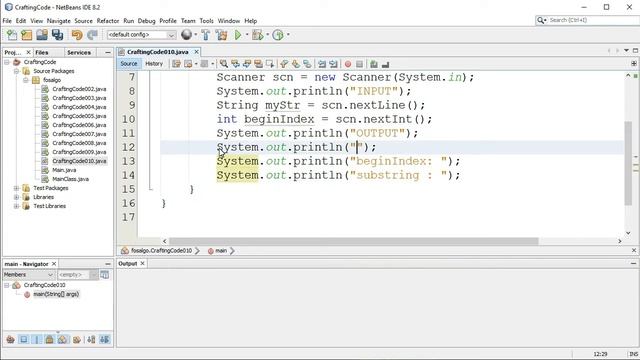The image size is (640, 360).
Task: Toggle Show Fields filter in Navigator
Action: [24, 340]
